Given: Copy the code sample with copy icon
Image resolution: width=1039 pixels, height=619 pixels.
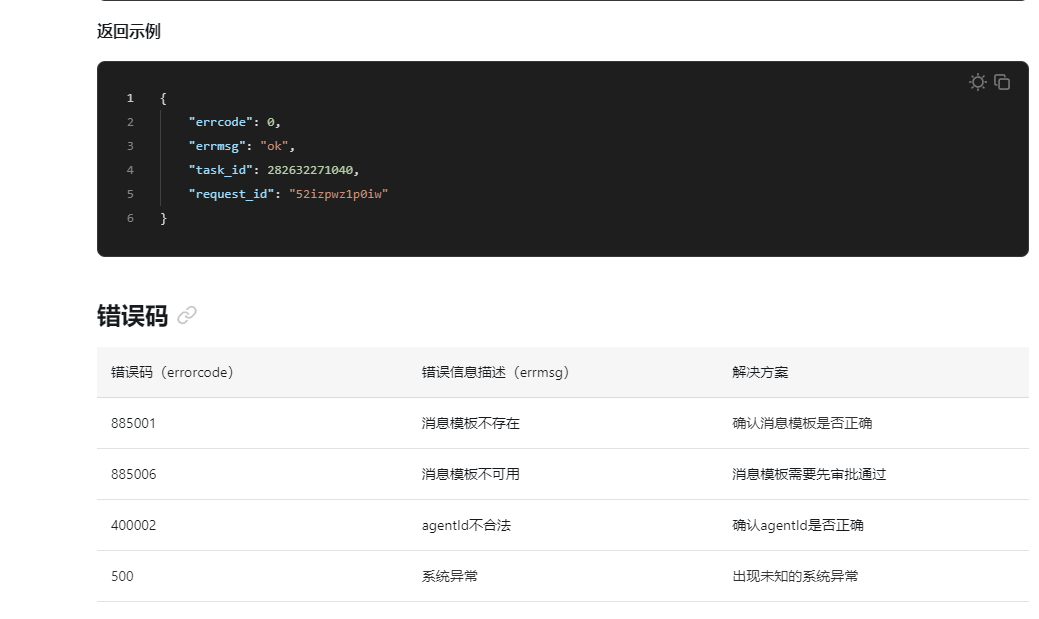Looking at the screenshot, I should point(1002,82).
